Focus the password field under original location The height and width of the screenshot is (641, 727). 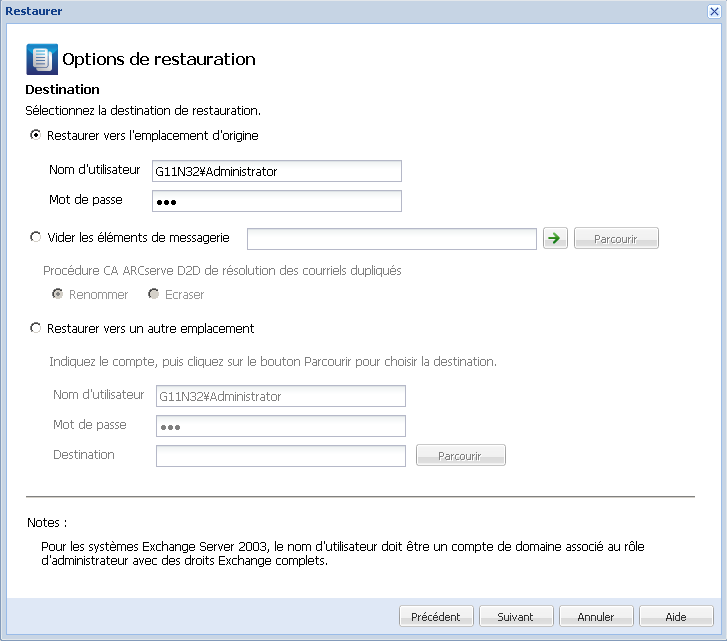tap(276, 201)
